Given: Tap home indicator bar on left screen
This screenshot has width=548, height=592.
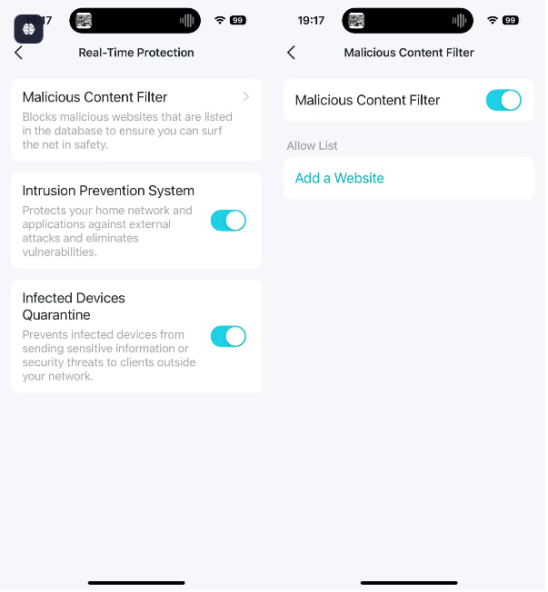Looking at the screenshot, I should pos(136,583).
